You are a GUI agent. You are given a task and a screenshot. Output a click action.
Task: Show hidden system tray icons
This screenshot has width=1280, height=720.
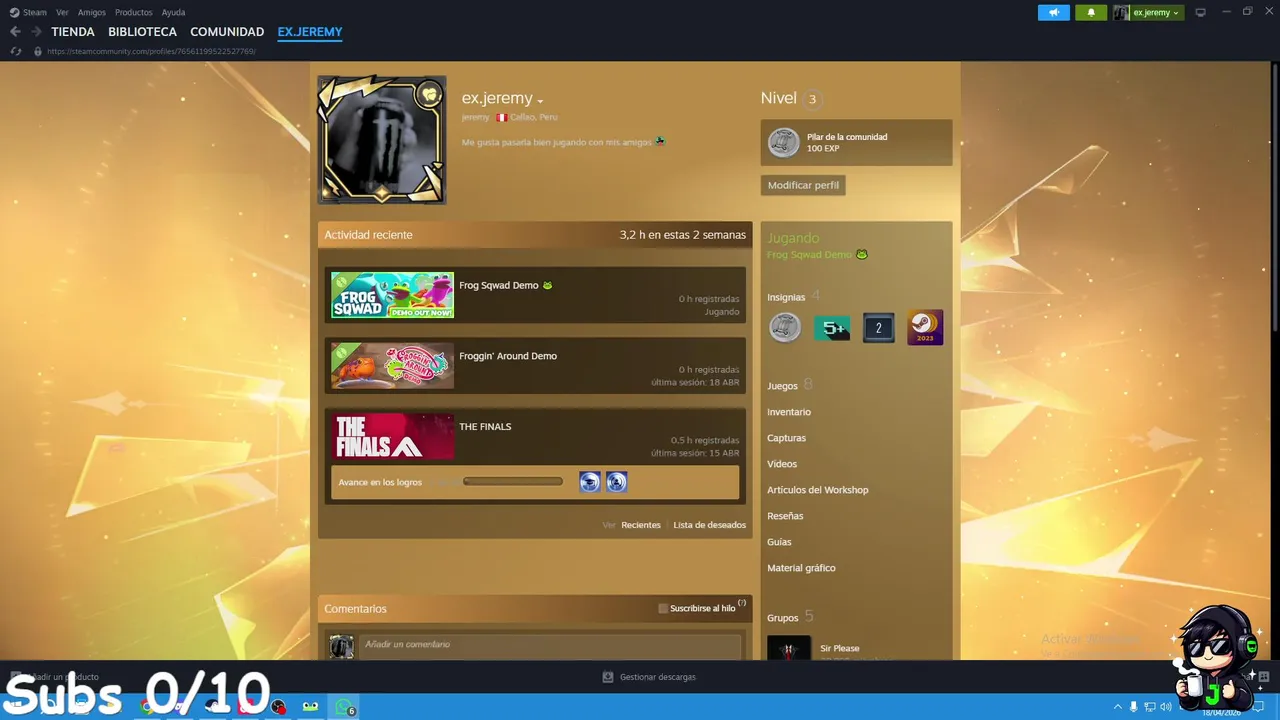pyautogui.click(x=1118, y=707)
